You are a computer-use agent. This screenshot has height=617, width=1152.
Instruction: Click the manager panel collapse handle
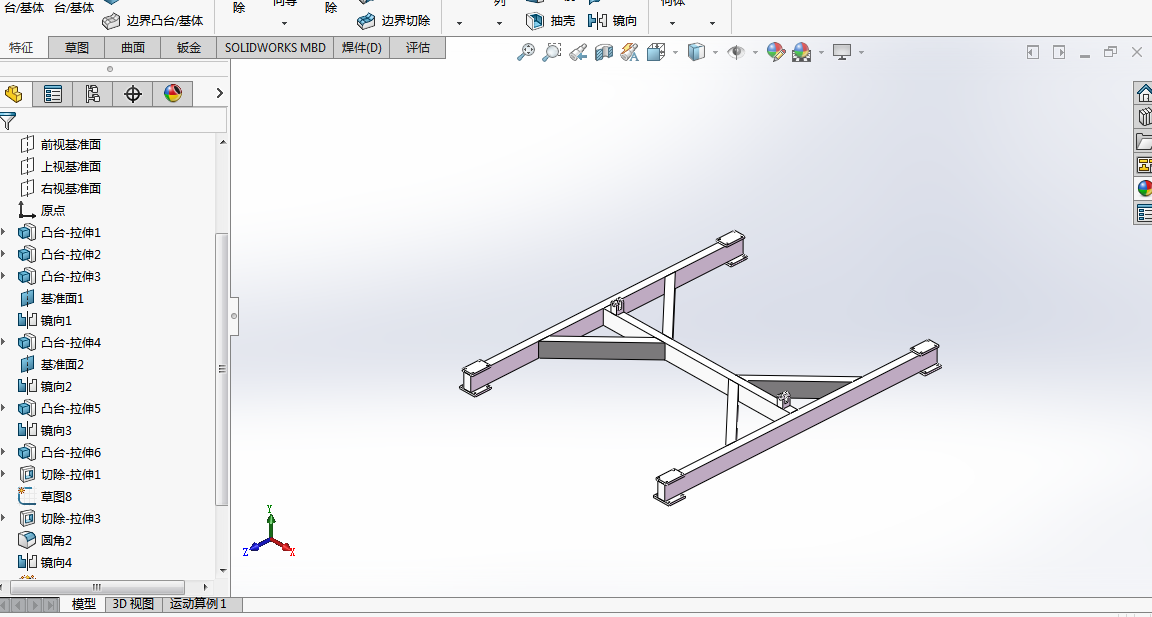(x=234, y=317)
